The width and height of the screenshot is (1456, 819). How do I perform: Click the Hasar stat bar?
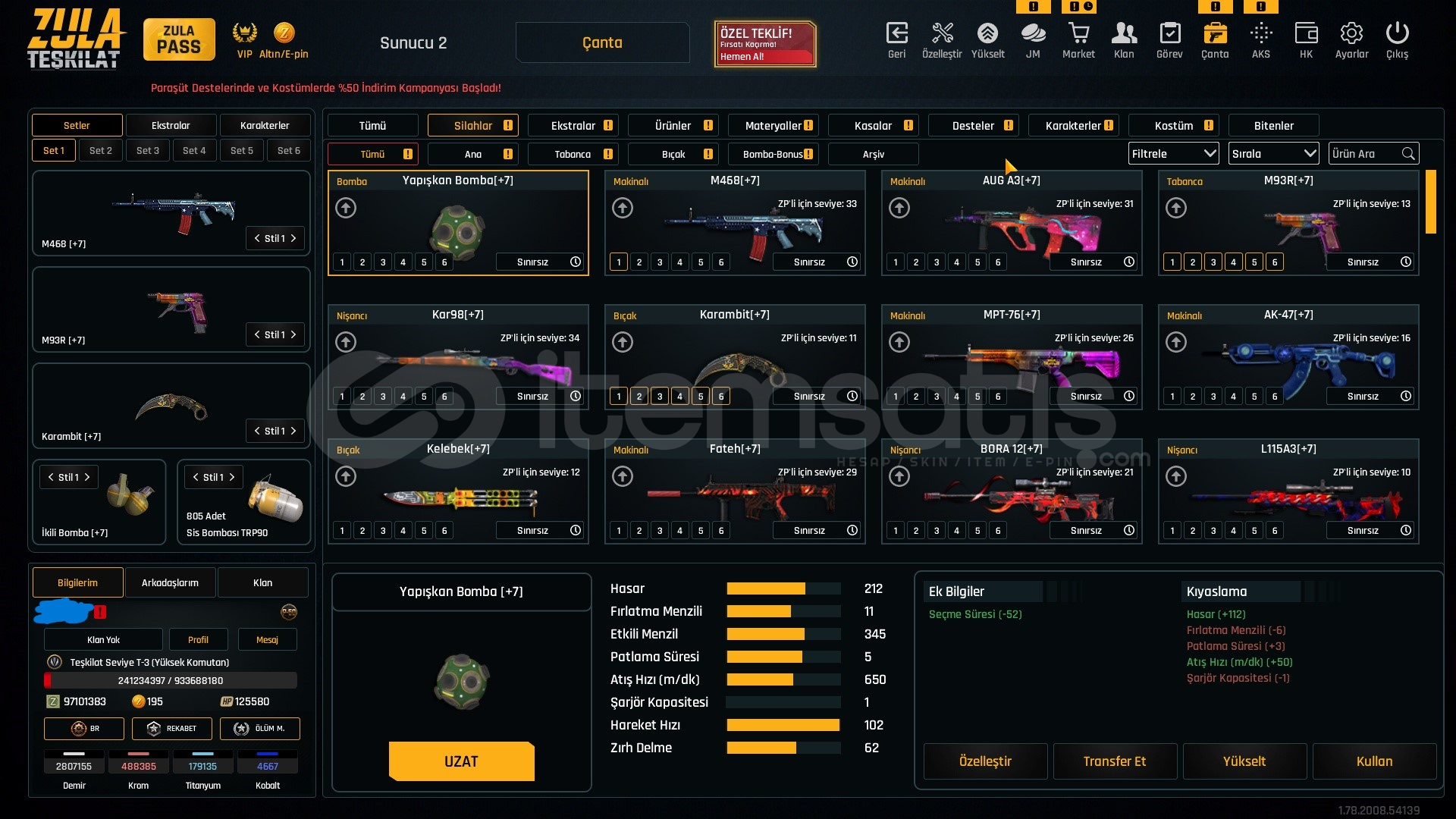(x=783, y=588)
